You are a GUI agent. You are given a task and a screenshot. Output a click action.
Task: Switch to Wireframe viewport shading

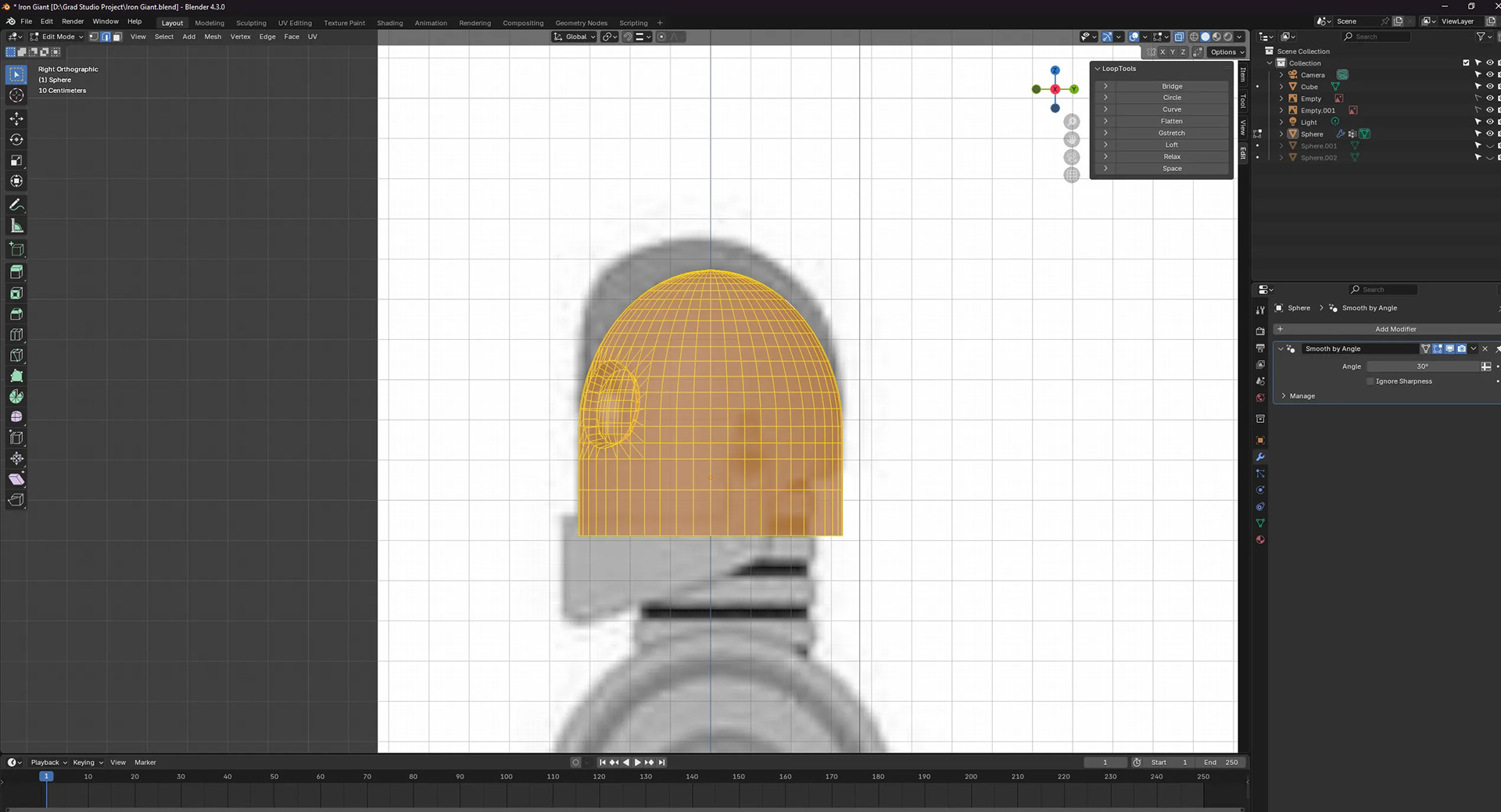(x=1194, y=37)
